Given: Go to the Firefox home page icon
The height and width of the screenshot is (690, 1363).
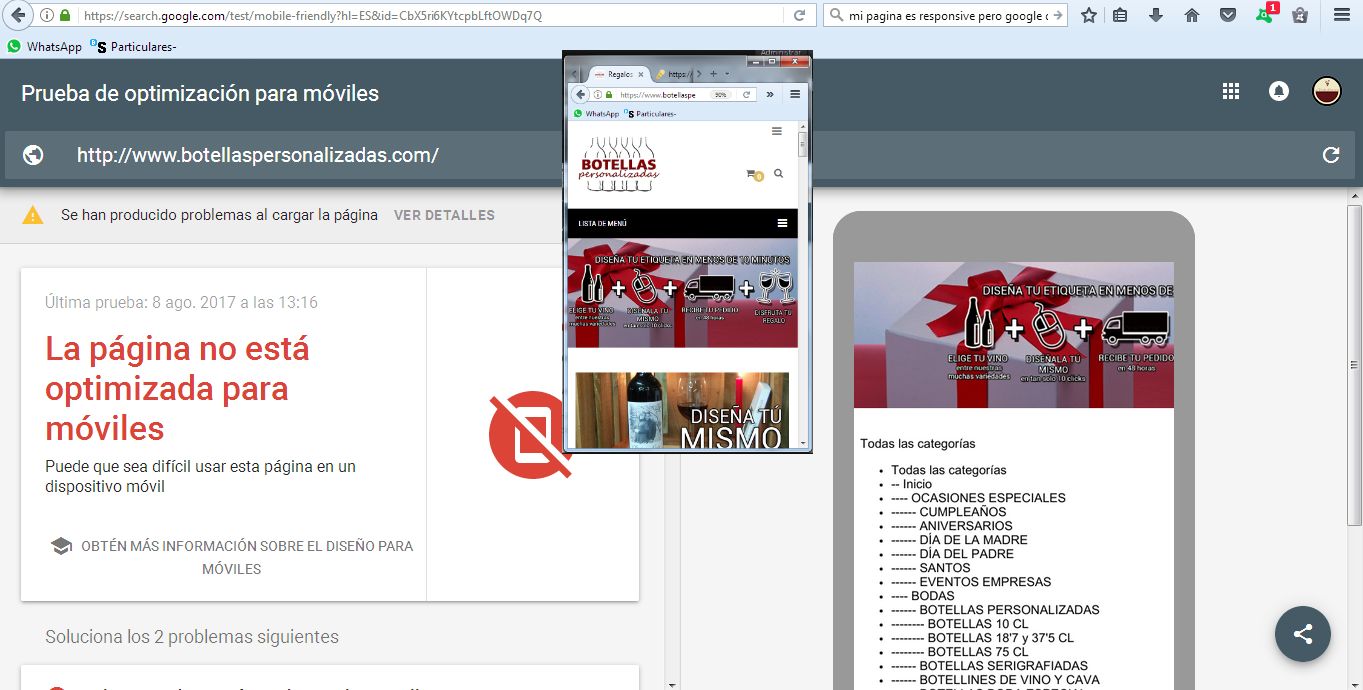Looking at the screenshot, I should click(x=1192, y=16).
